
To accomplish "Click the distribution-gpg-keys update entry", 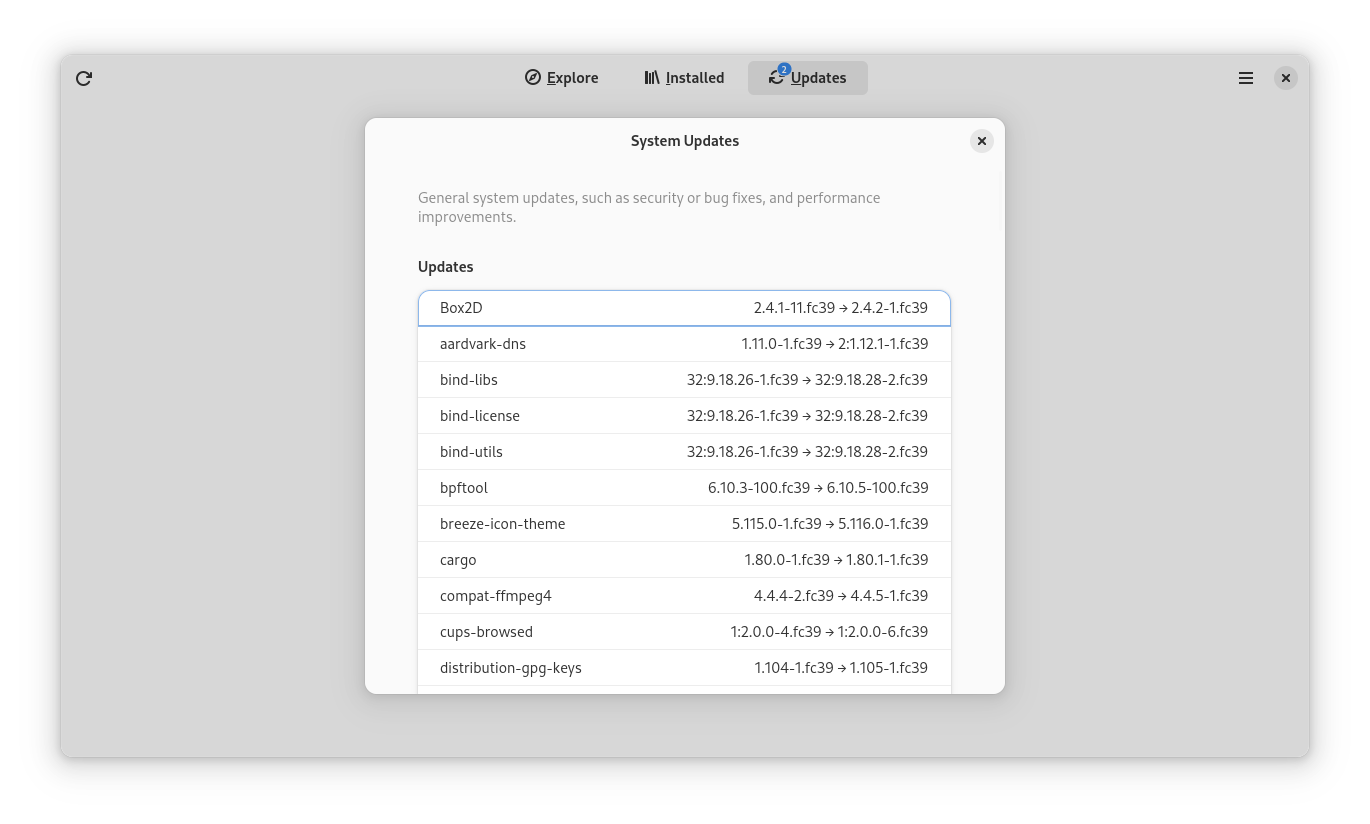I will pyautogui.click(x=684, y=668).
